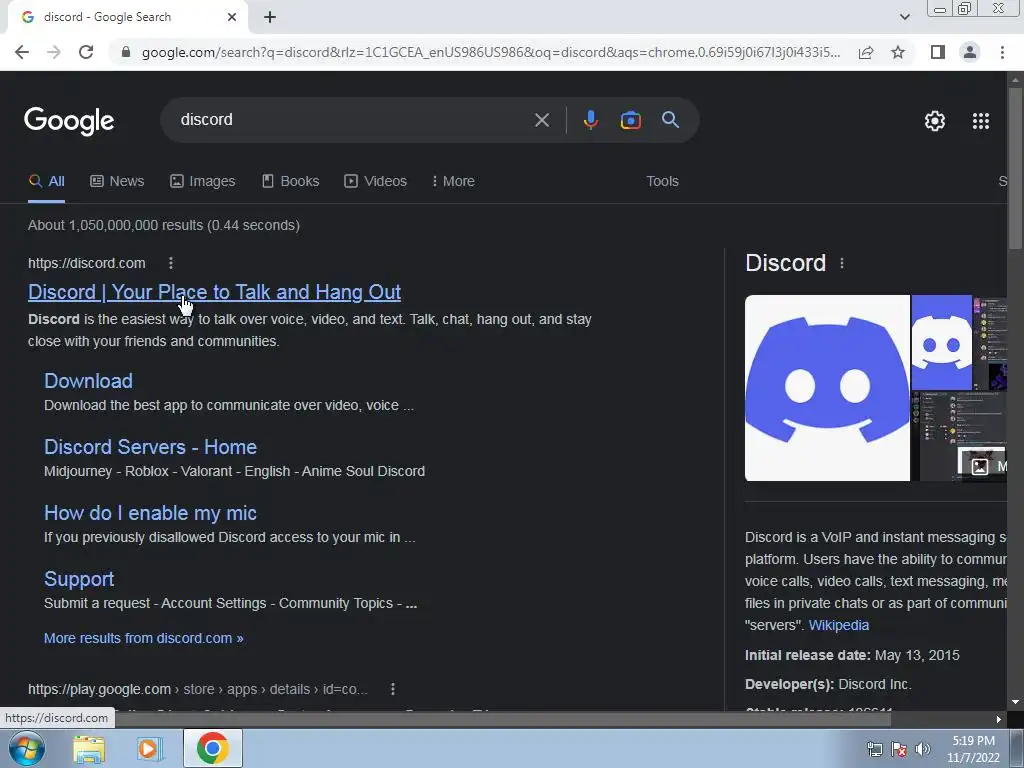Open the Download sitelink
The width and height of the screenshot is (1024, 768).
point(88,381)
